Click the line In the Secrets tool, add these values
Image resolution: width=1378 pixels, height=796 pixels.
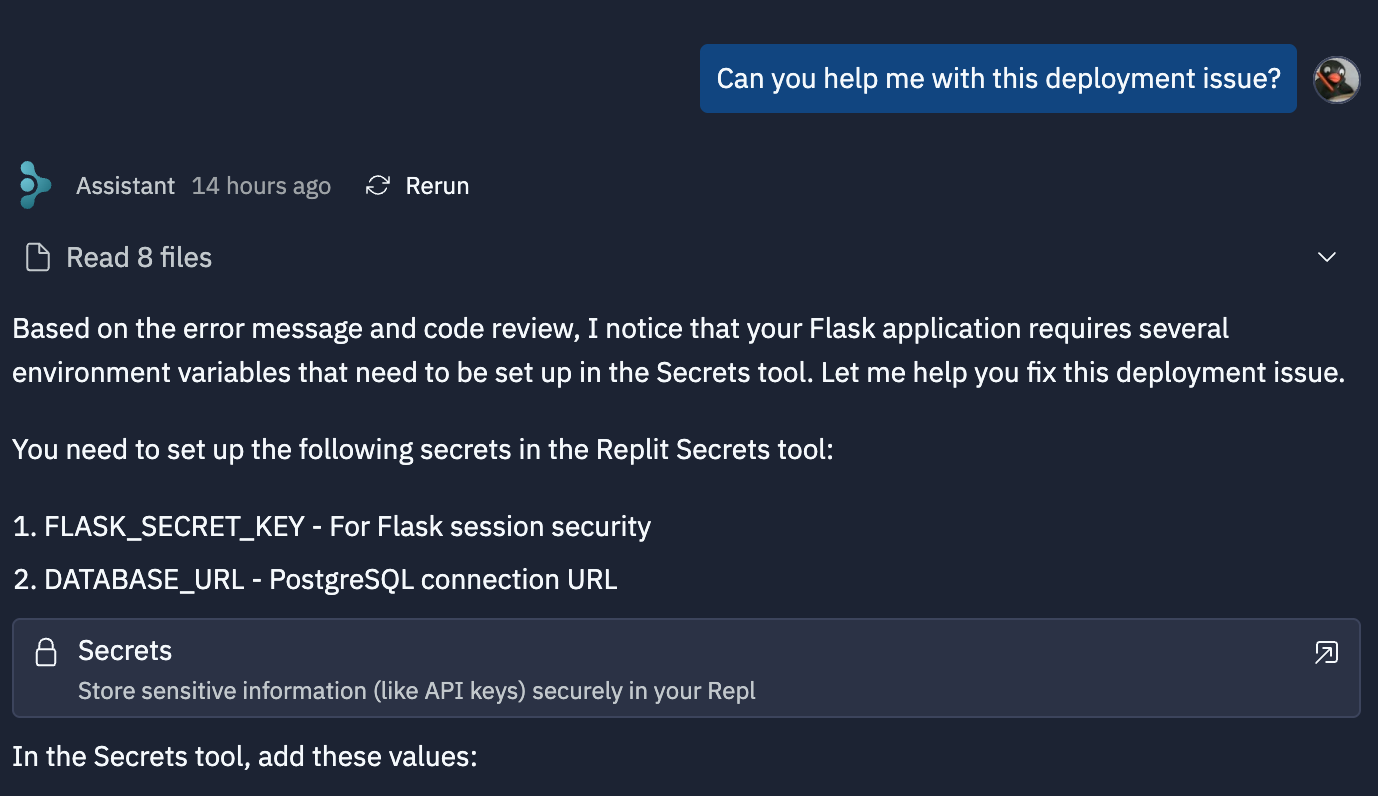(x=245, y=756)
